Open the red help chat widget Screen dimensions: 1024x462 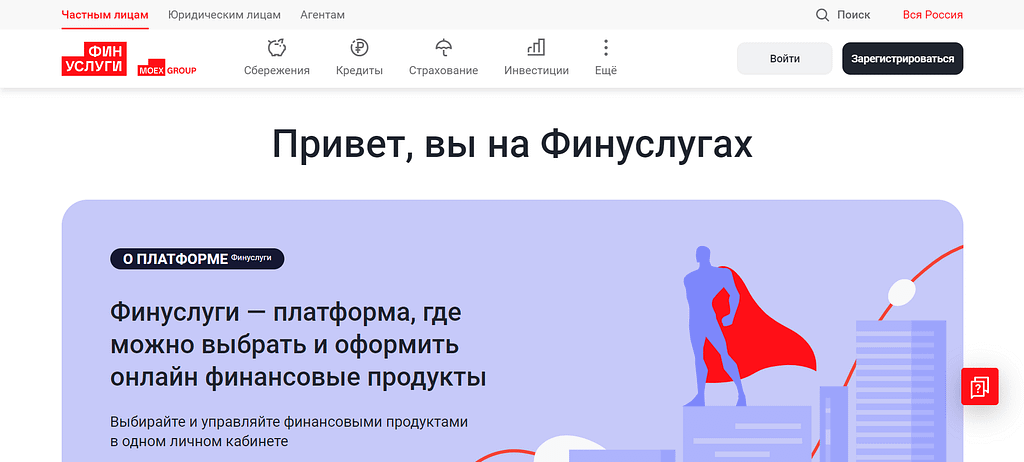pos(980,387)
